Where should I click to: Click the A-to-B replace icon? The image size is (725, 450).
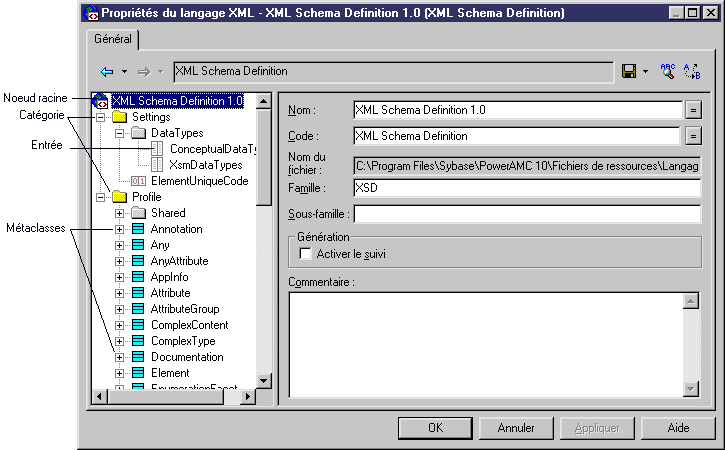coord(692,71)
